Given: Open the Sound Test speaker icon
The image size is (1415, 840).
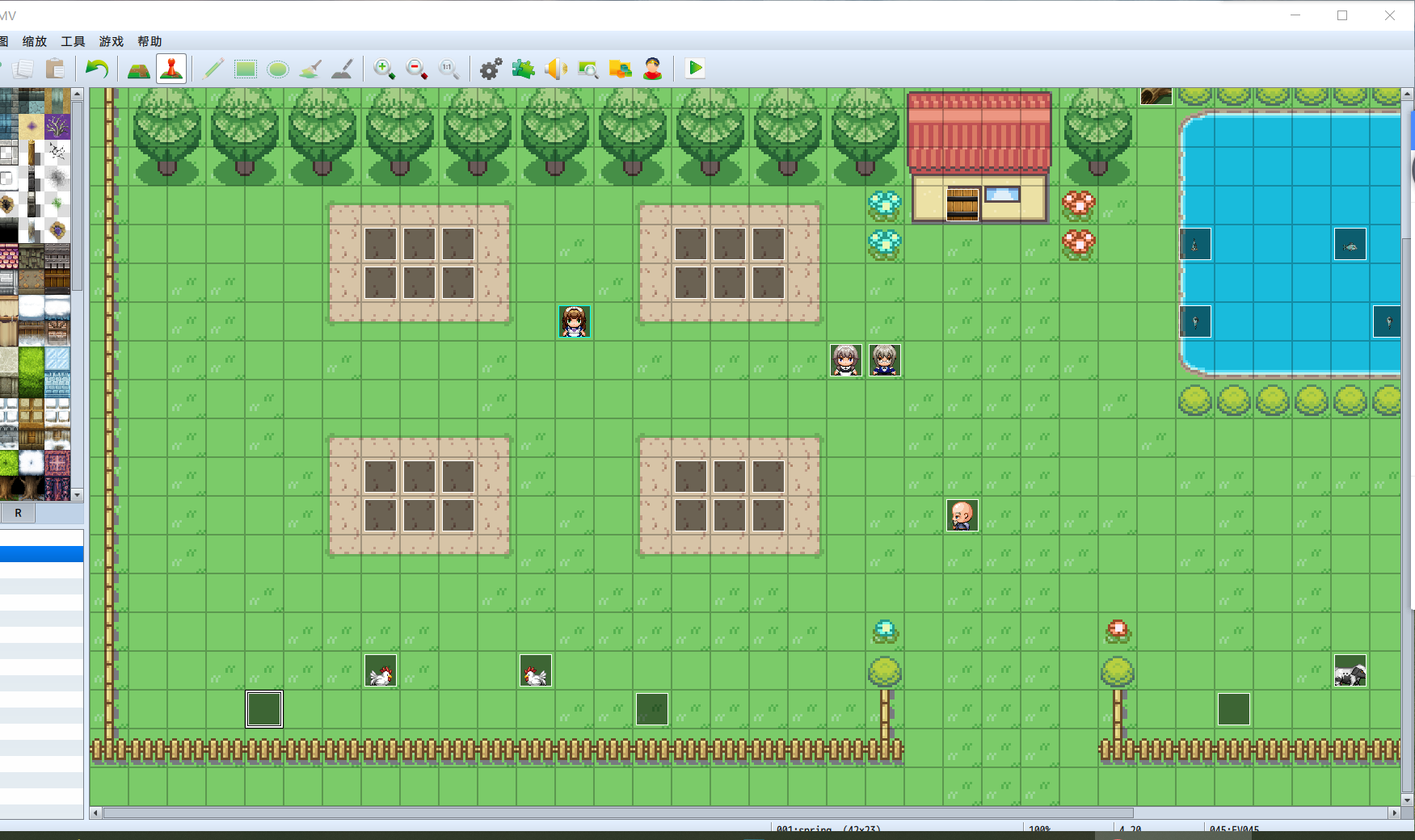Looking at the screenshot, I should click(556, 69).
